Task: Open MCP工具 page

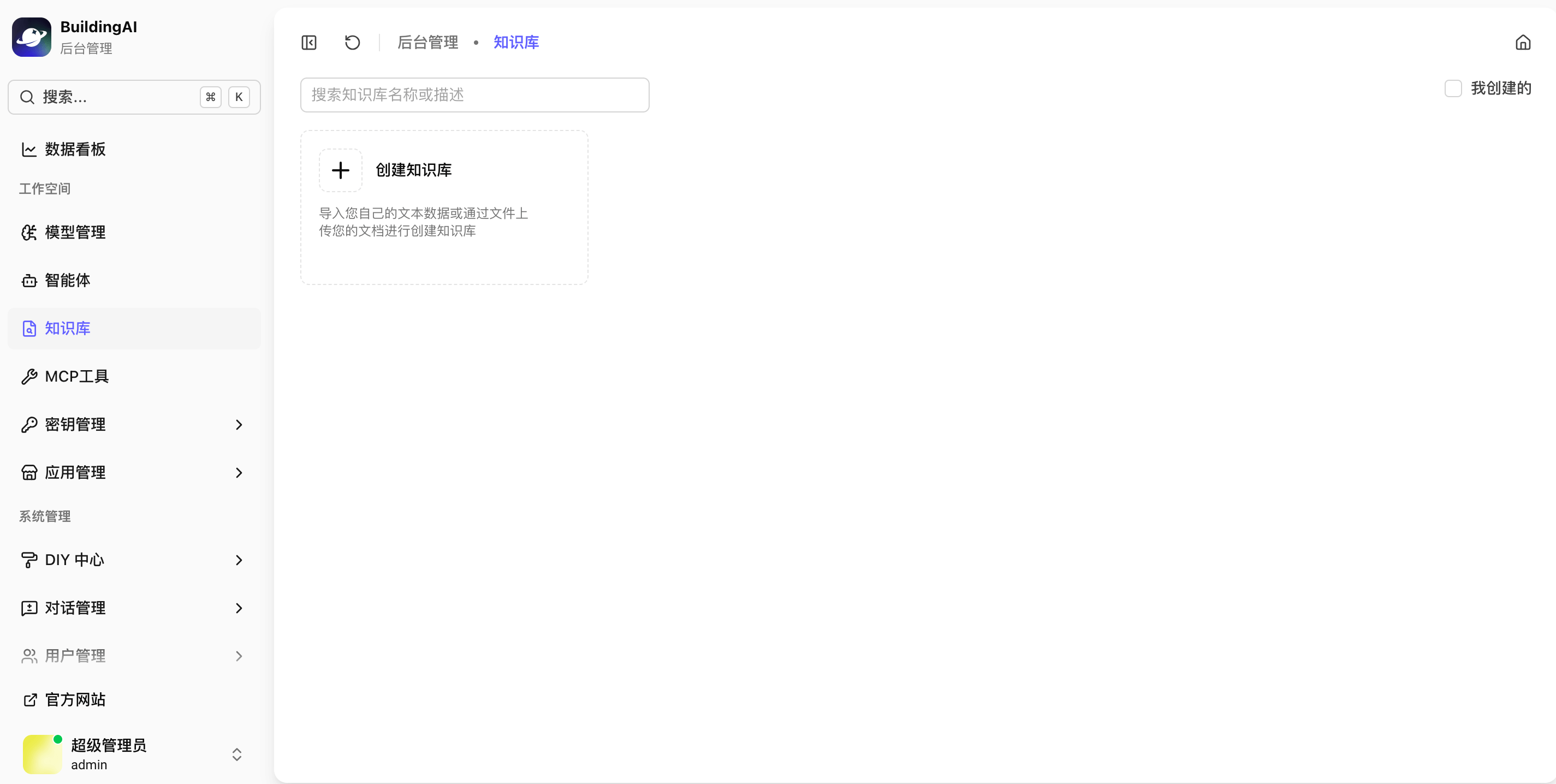Action: (76, 376)
